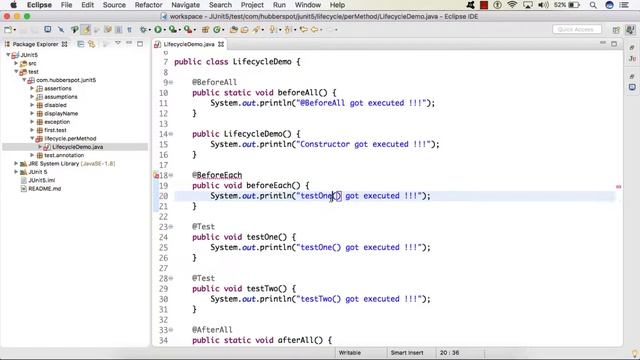Click the red error marker in overview ruler
Viewport: 640px width, 360px height.
point(619,187)
